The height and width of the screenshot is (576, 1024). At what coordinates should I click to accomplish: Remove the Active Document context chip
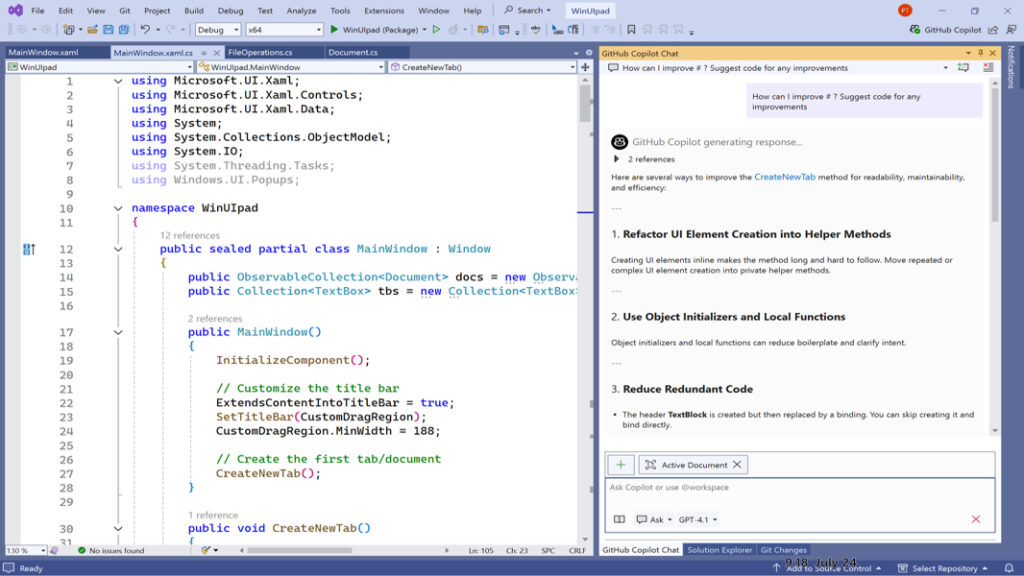(737, 464)
